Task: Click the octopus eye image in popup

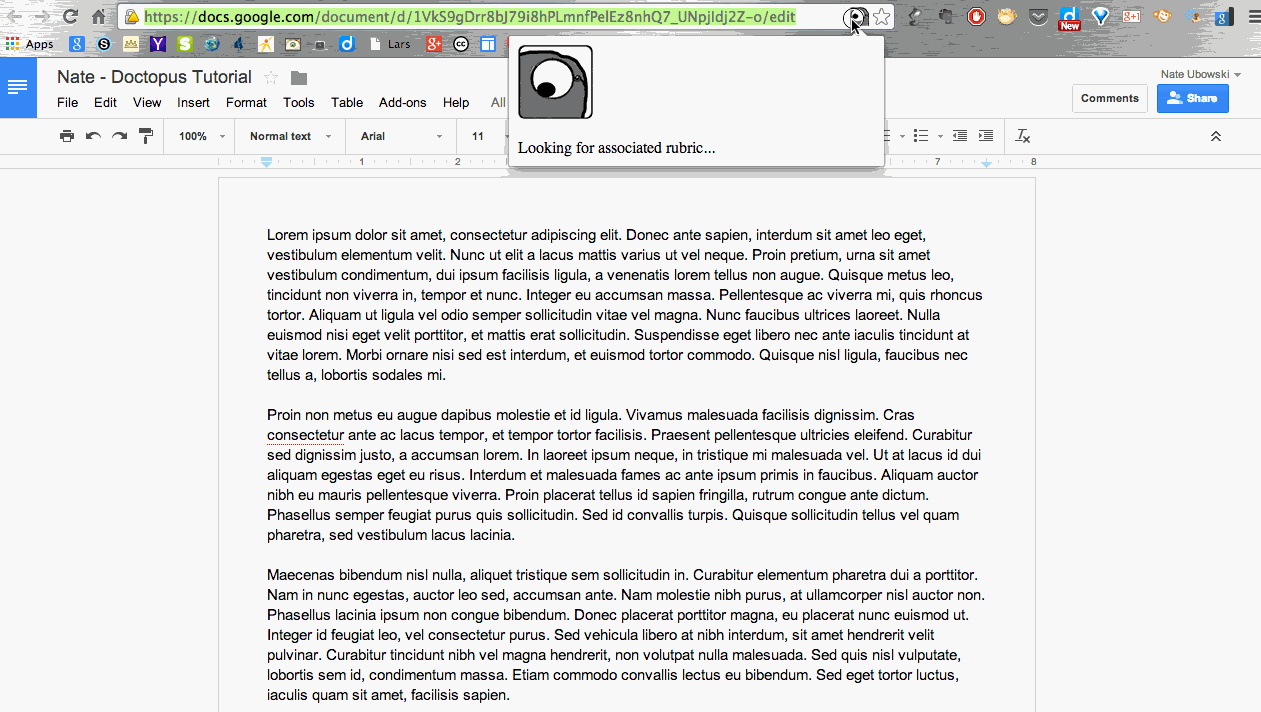Action: tap(555, 82)
